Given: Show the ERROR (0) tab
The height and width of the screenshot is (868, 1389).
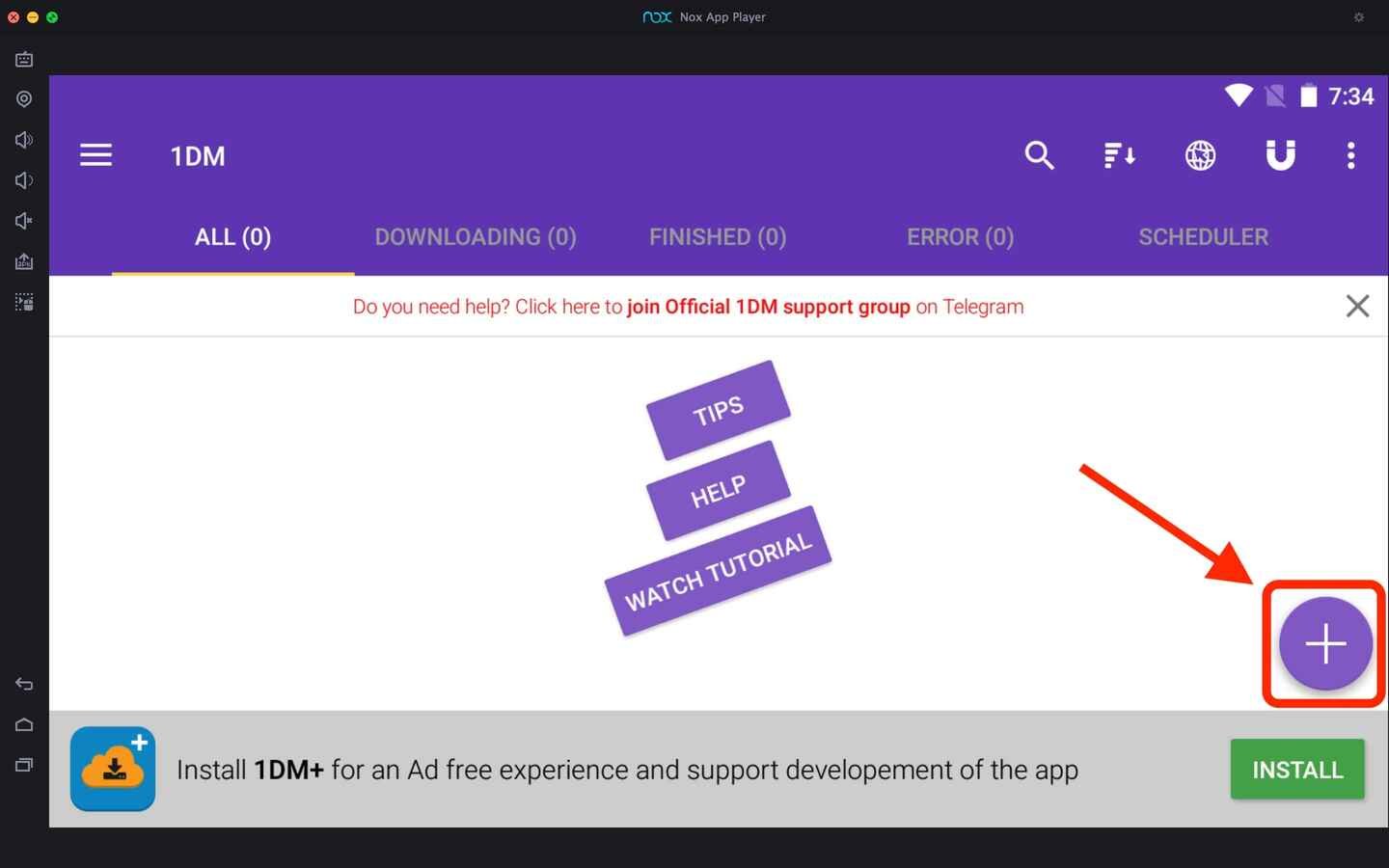Looking at the screenshot, I should (x=960, y=237).
